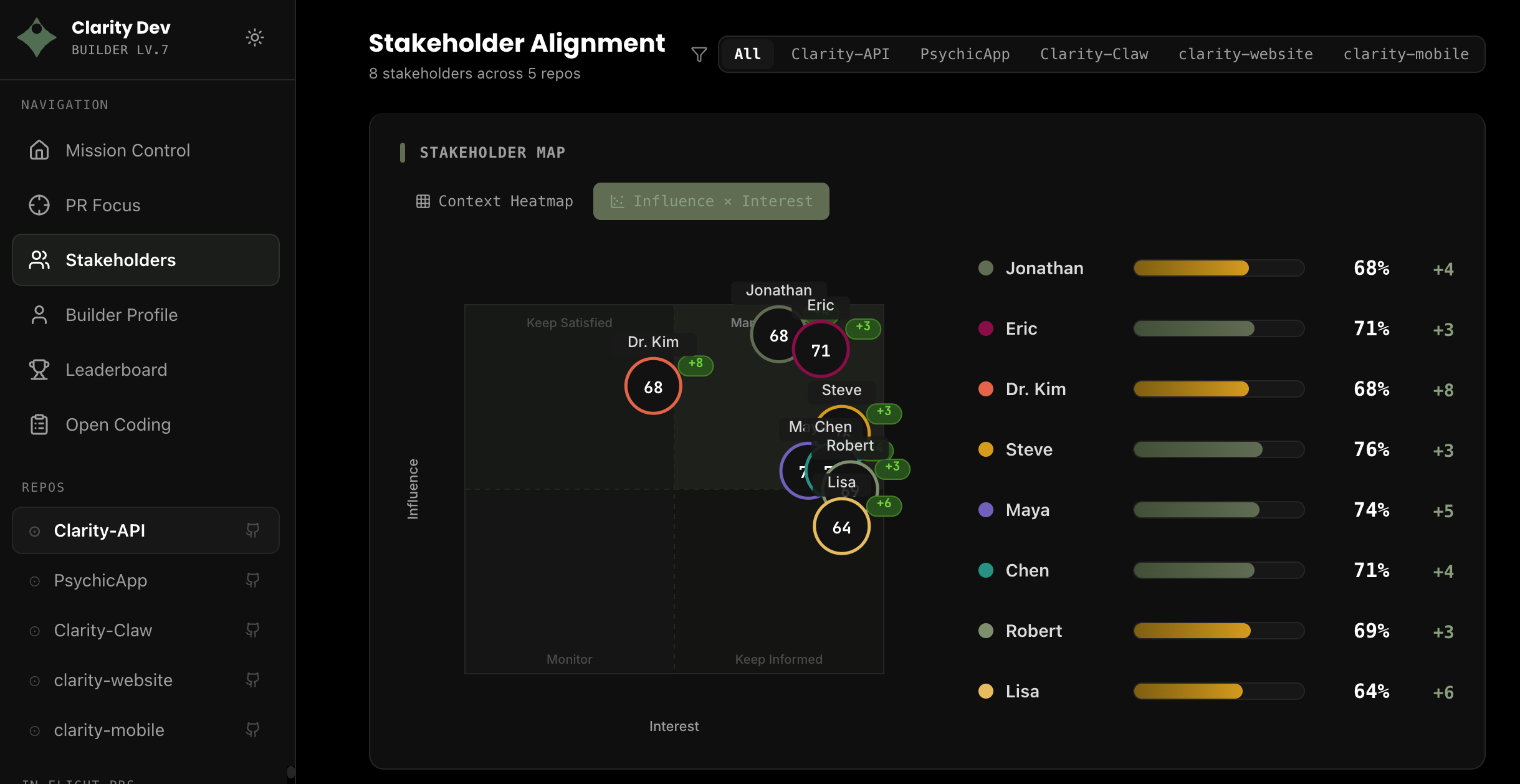
Task: Click the GitHub icon next to Clarity-API
Action: pyautogui.click(x=254, y=530)
